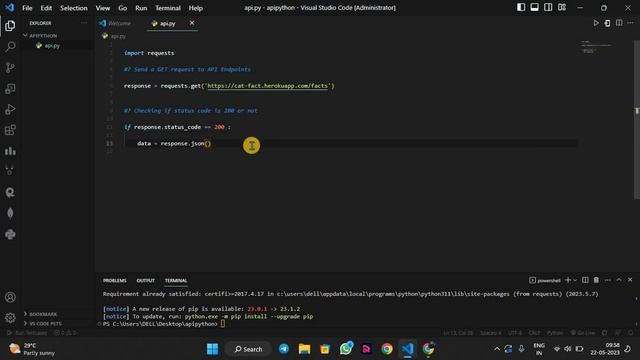This screenshot has width=640, height=360.
Task: Toggle Secondary Side Bar layout button
Action: [548, 7]
